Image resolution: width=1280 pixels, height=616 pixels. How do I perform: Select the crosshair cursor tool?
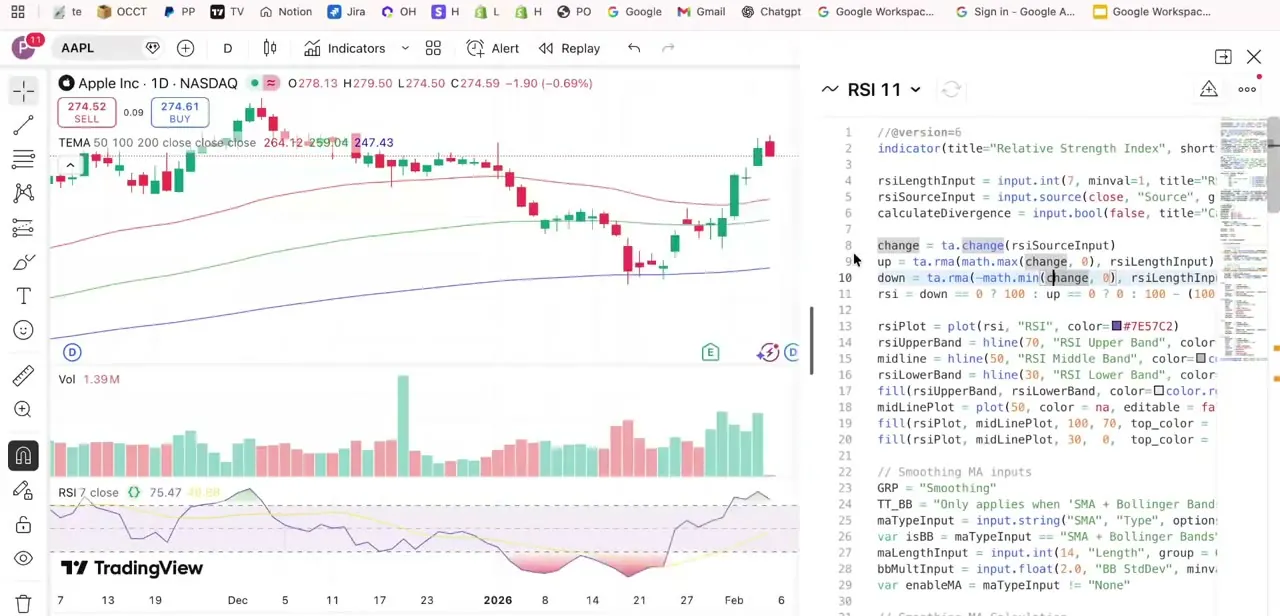tap(23, 91)
